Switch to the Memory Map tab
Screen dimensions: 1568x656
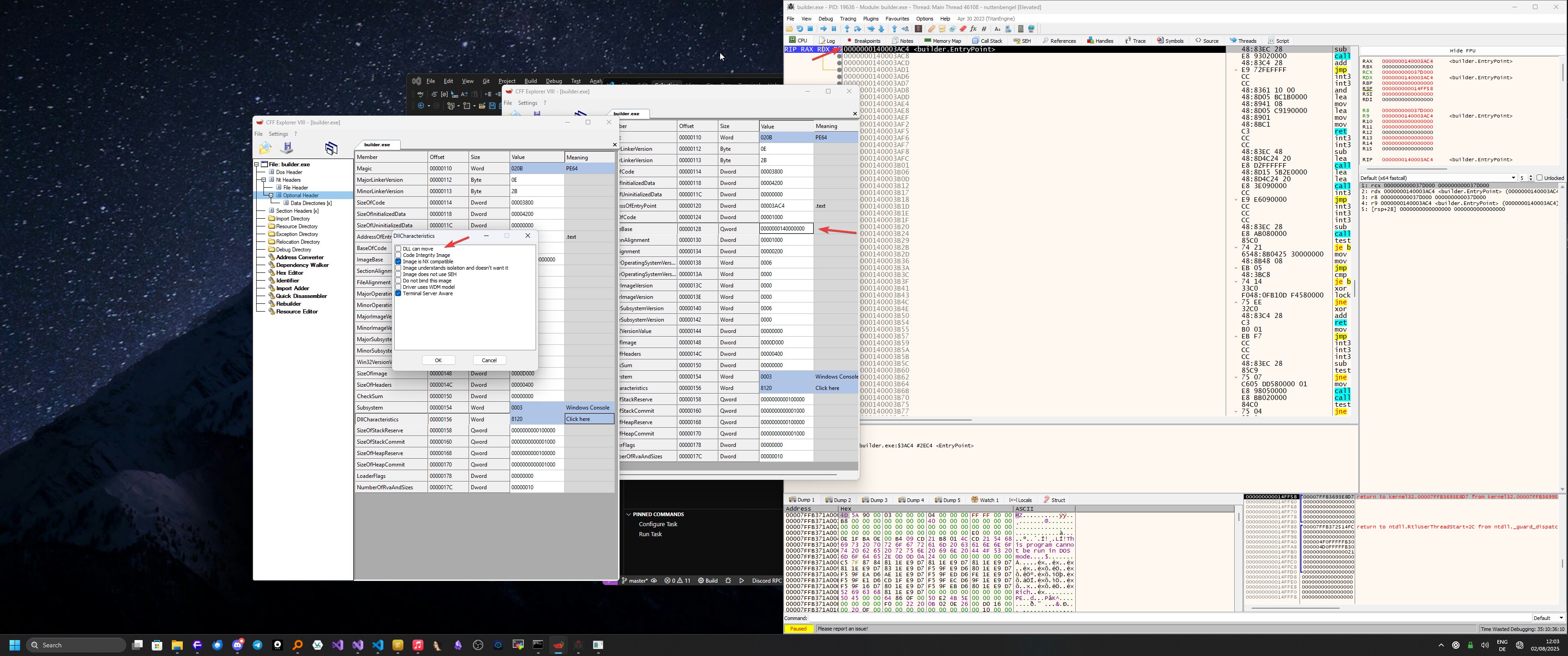pos(942,41)
